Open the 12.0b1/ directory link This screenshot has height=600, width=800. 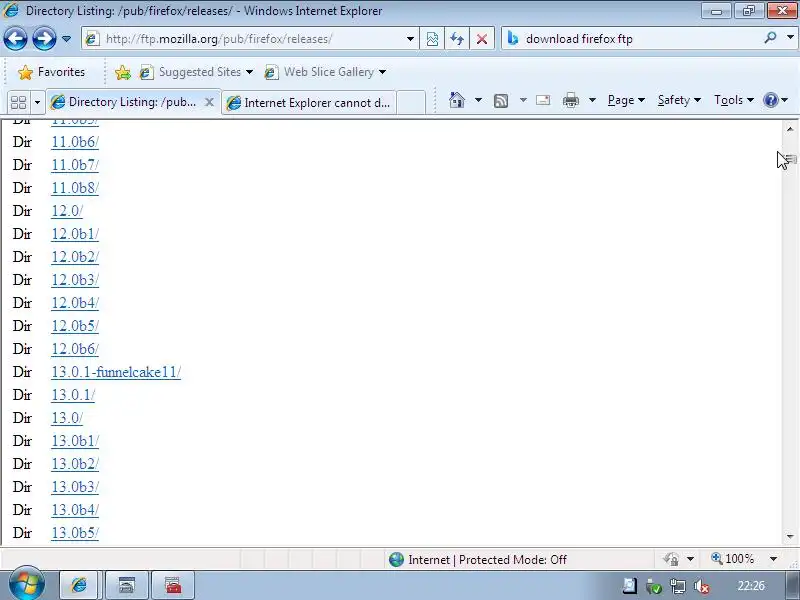pyautogui.click(x=75, y=234)
